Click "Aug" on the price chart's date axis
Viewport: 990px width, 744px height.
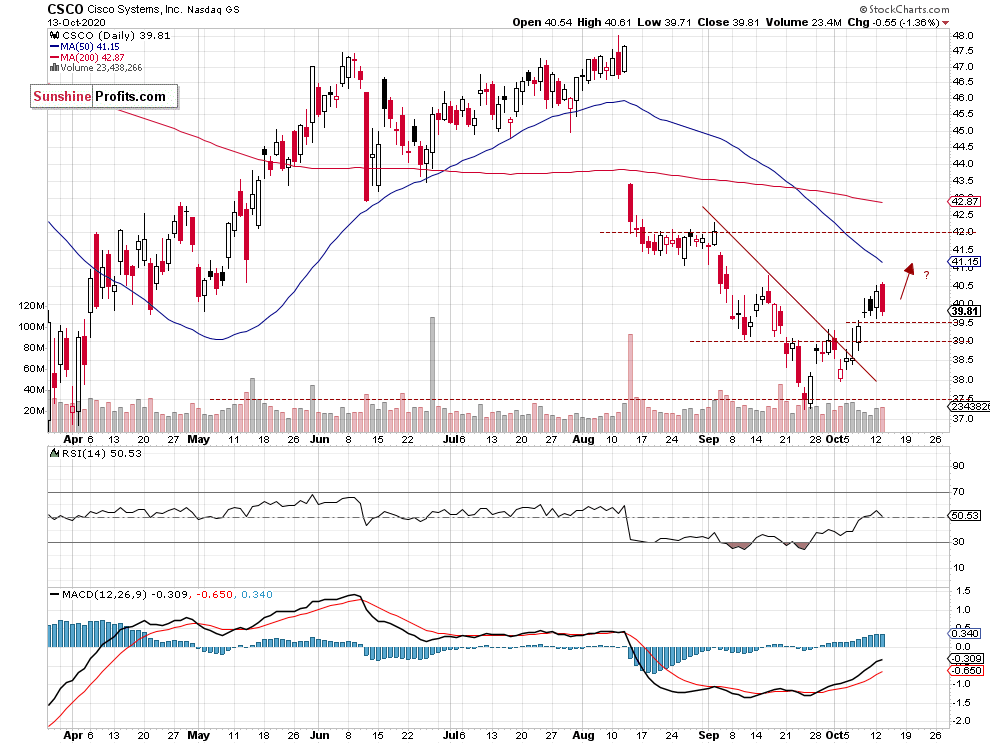pyautogui.click(x=584, y=439)
